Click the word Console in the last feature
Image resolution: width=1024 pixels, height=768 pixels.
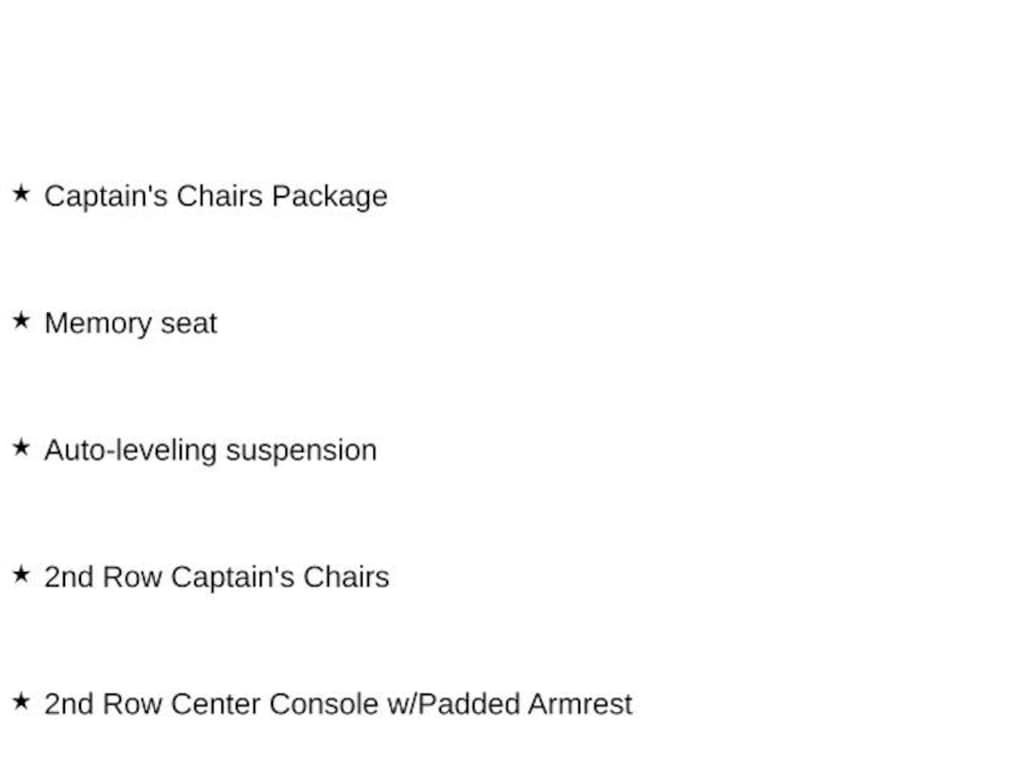pyautogui.click(x=325, y=705)
